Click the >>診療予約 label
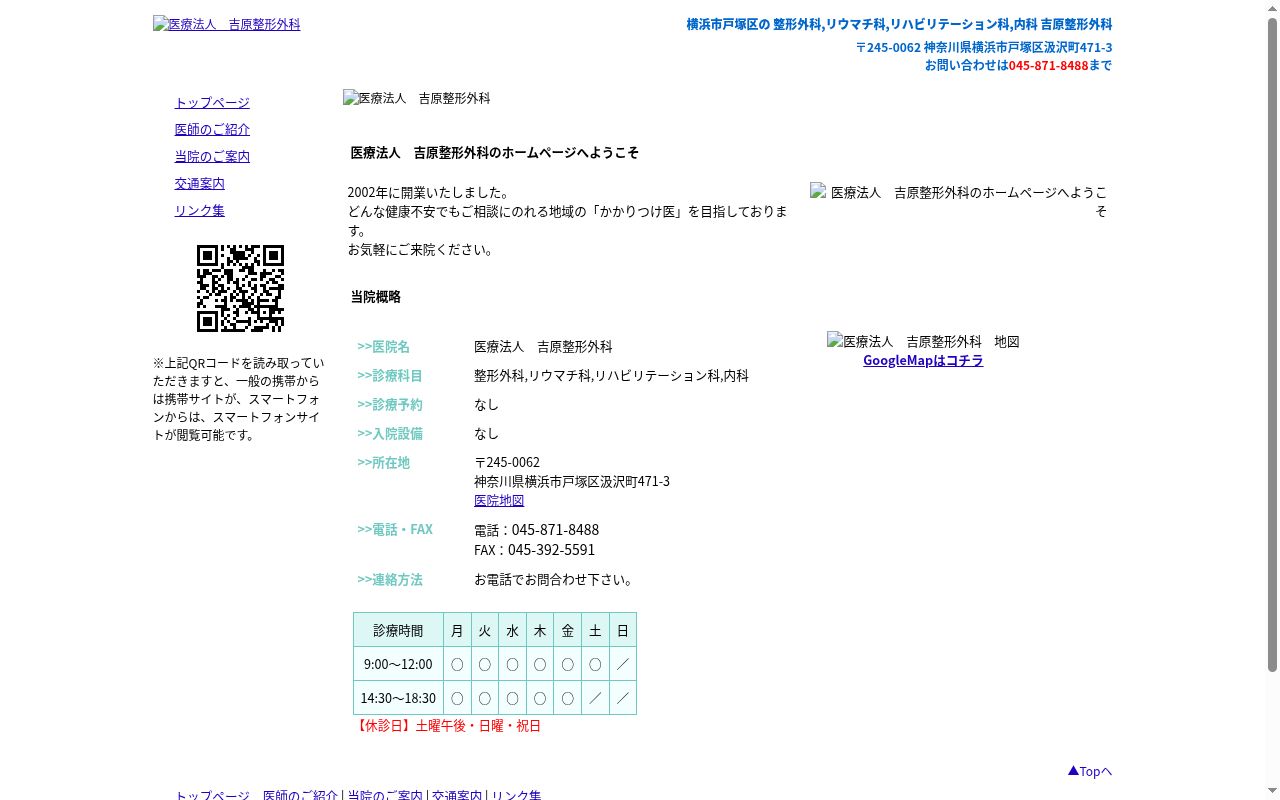Screen dimensions: 1280x800 [x=390, y=404]
